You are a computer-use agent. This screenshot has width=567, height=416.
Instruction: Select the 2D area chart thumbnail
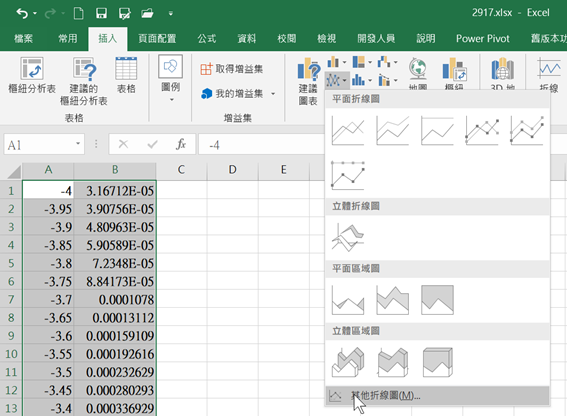click(348, 300)
